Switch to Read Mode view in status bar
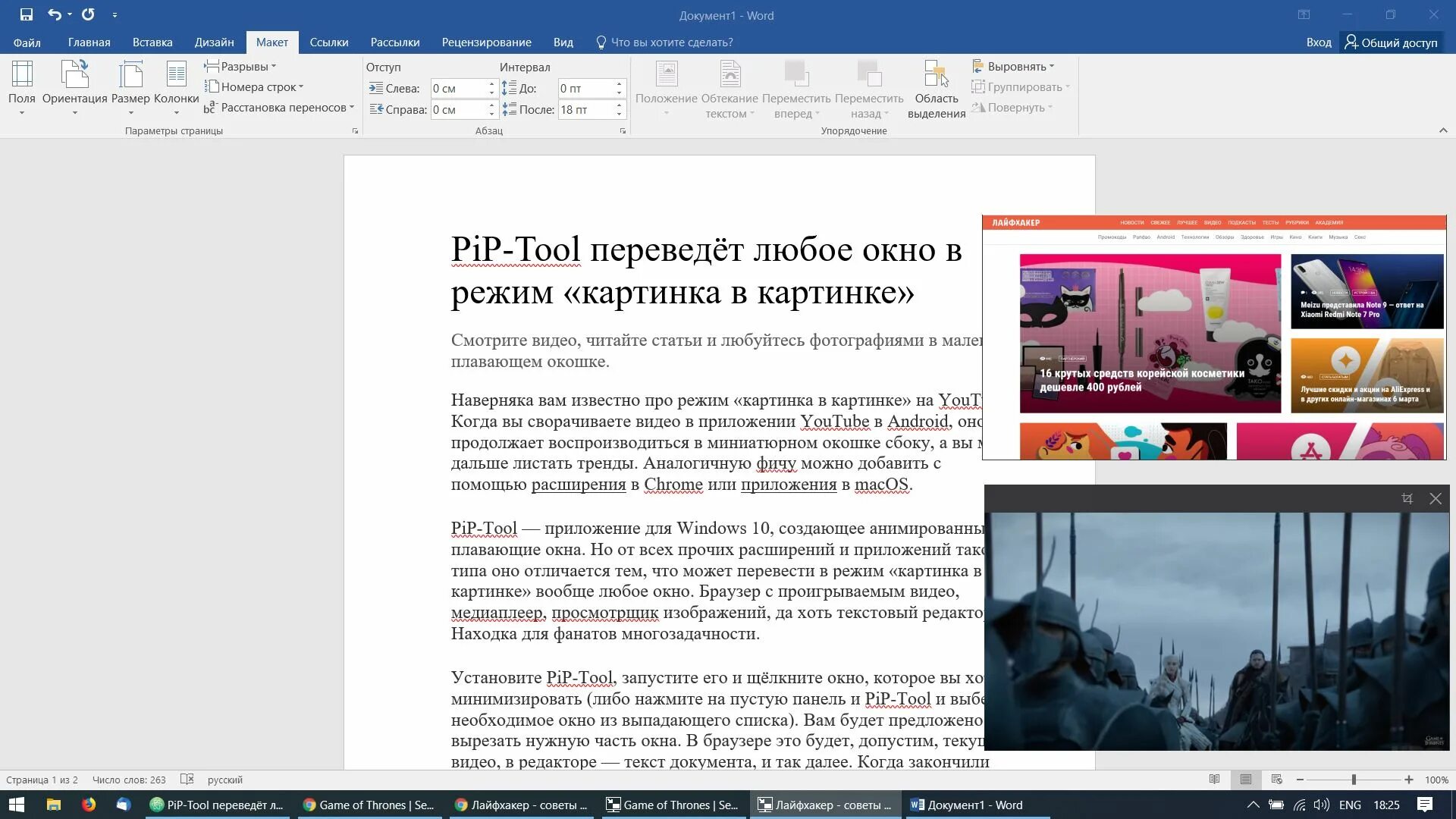This screenshot has height=819, width=1456. point(1214,780)
